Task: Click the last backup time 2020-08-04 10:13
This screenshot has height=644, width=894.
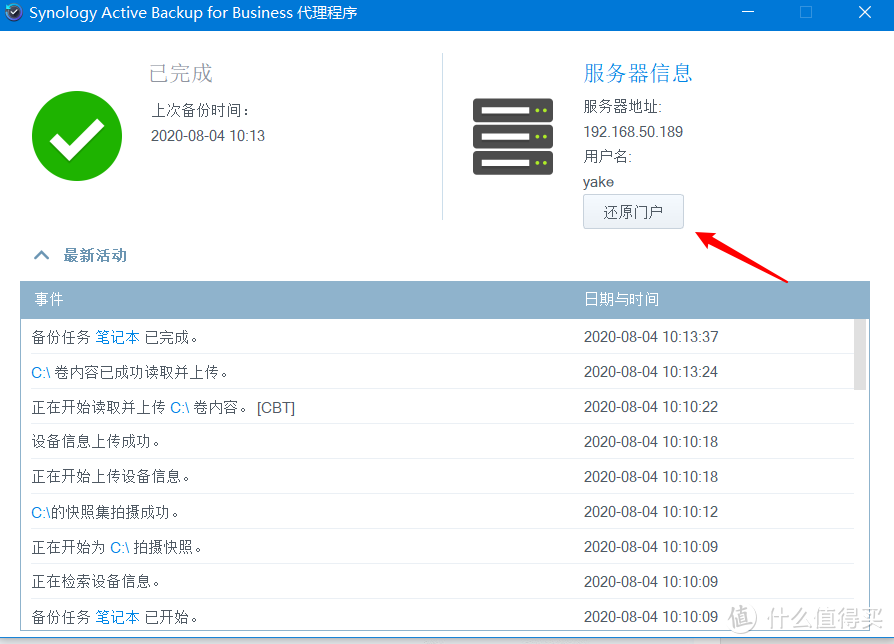Action: point(208,136)
